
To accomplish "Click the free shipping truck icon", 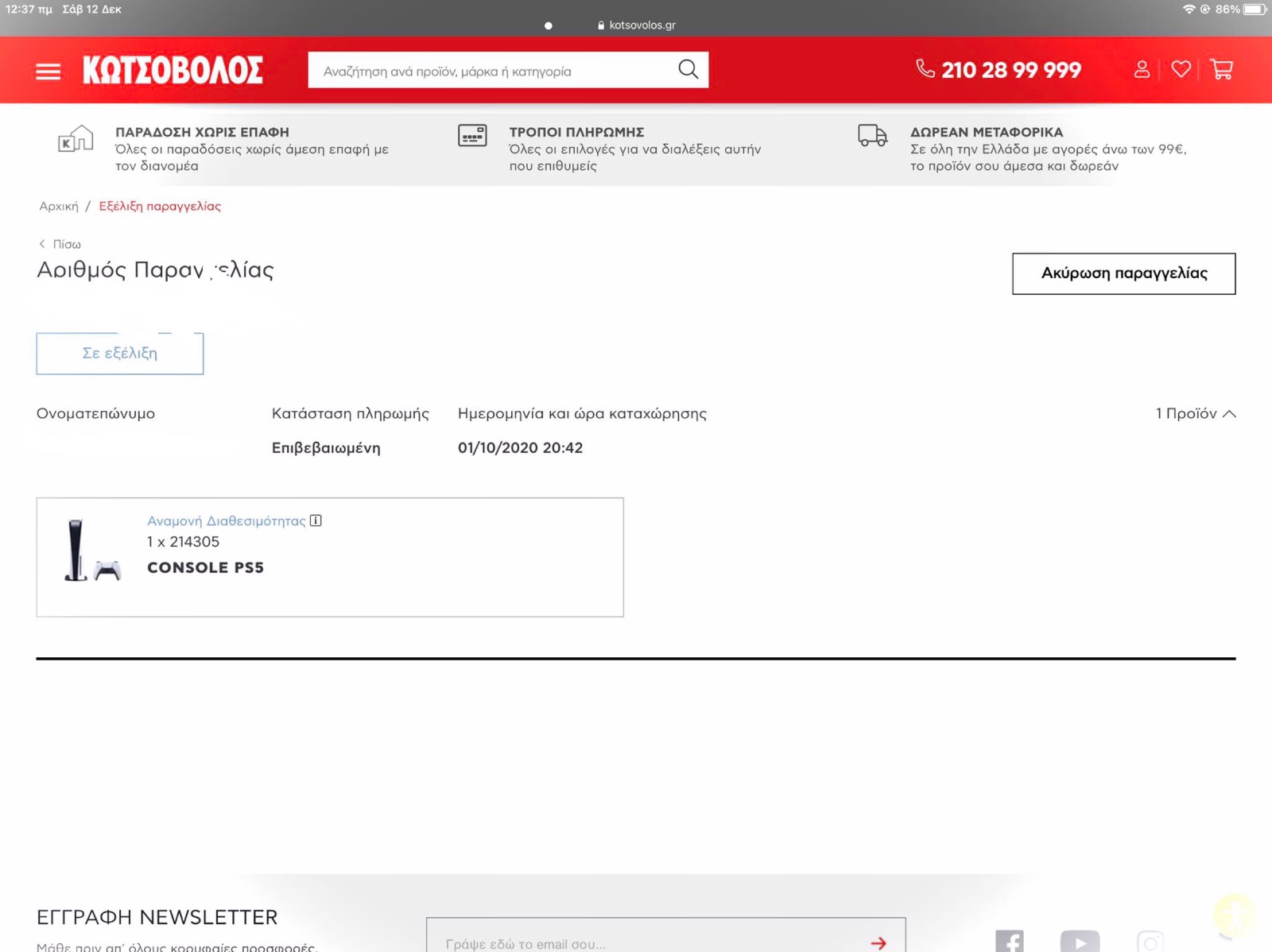I will point(872,135).
